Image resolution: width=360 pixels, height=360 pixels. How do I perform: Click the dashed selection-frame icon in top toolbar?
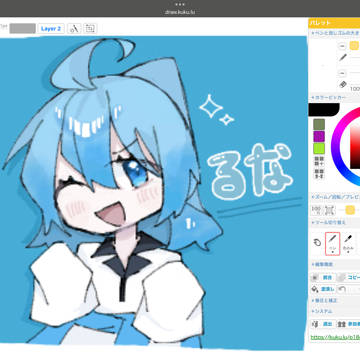click(x=90, y=29)
